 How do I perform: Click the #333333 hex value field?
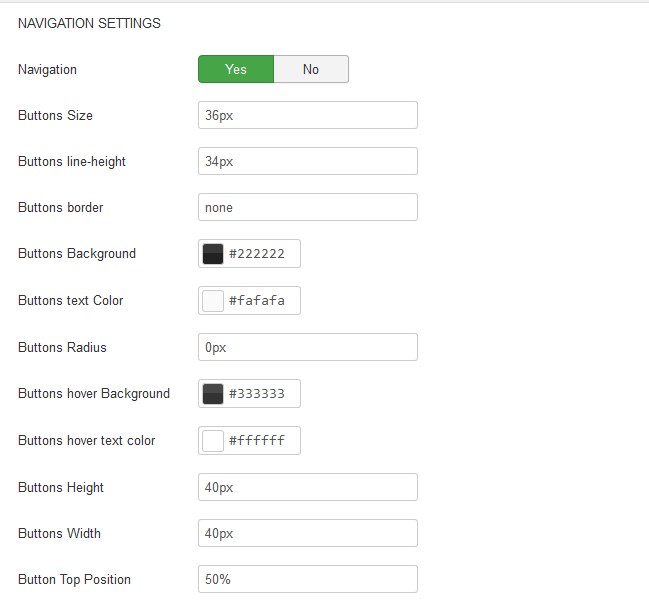[262, 393]
